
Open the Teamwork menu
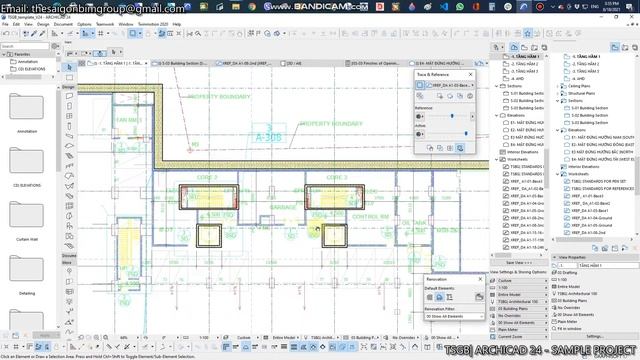point(105,24)
